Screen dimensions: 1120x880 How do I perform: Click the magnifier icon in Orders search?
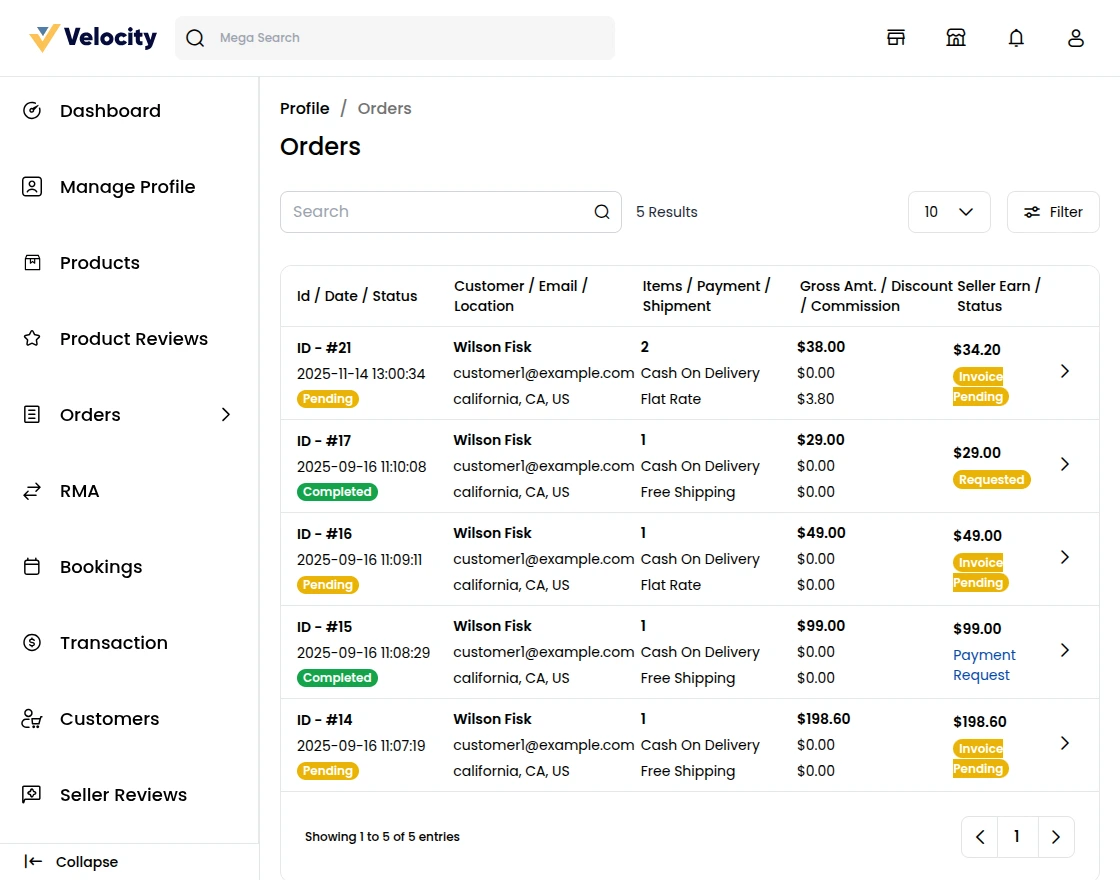click(602, 212)
